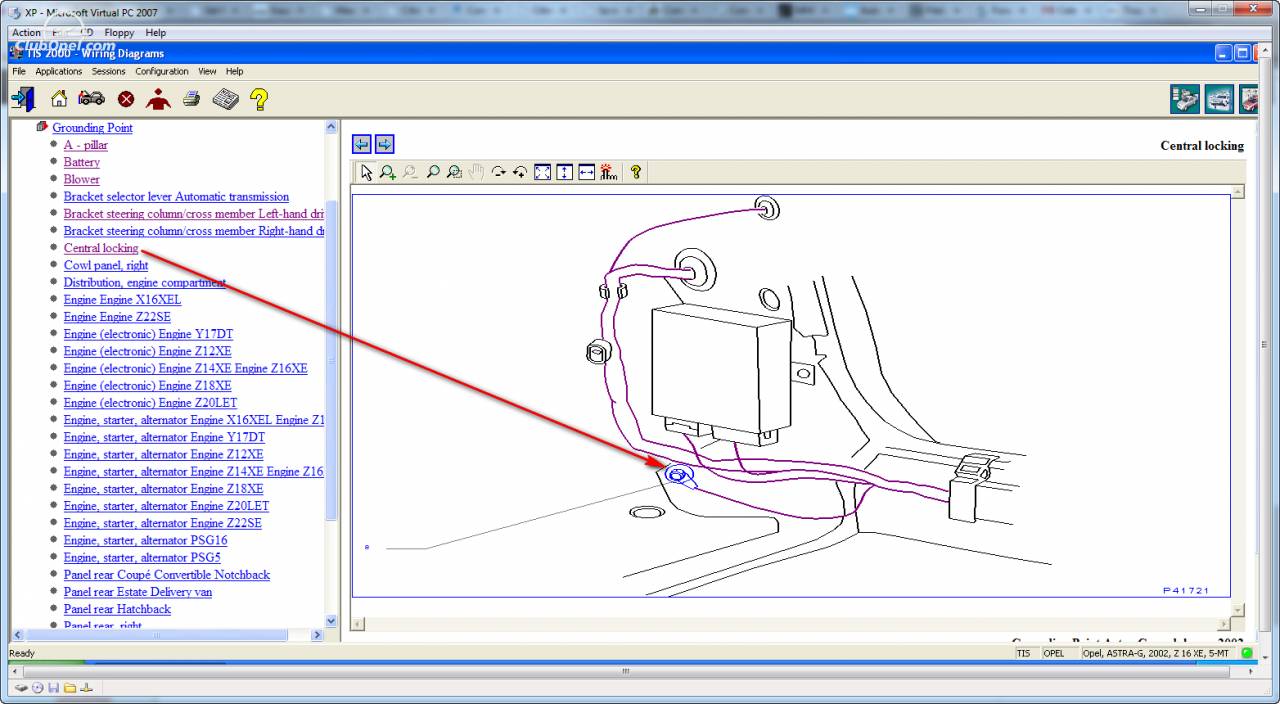1280x704 pixels.
Task: Select the zoom in magnifier tool
Action: coord(388,172)
